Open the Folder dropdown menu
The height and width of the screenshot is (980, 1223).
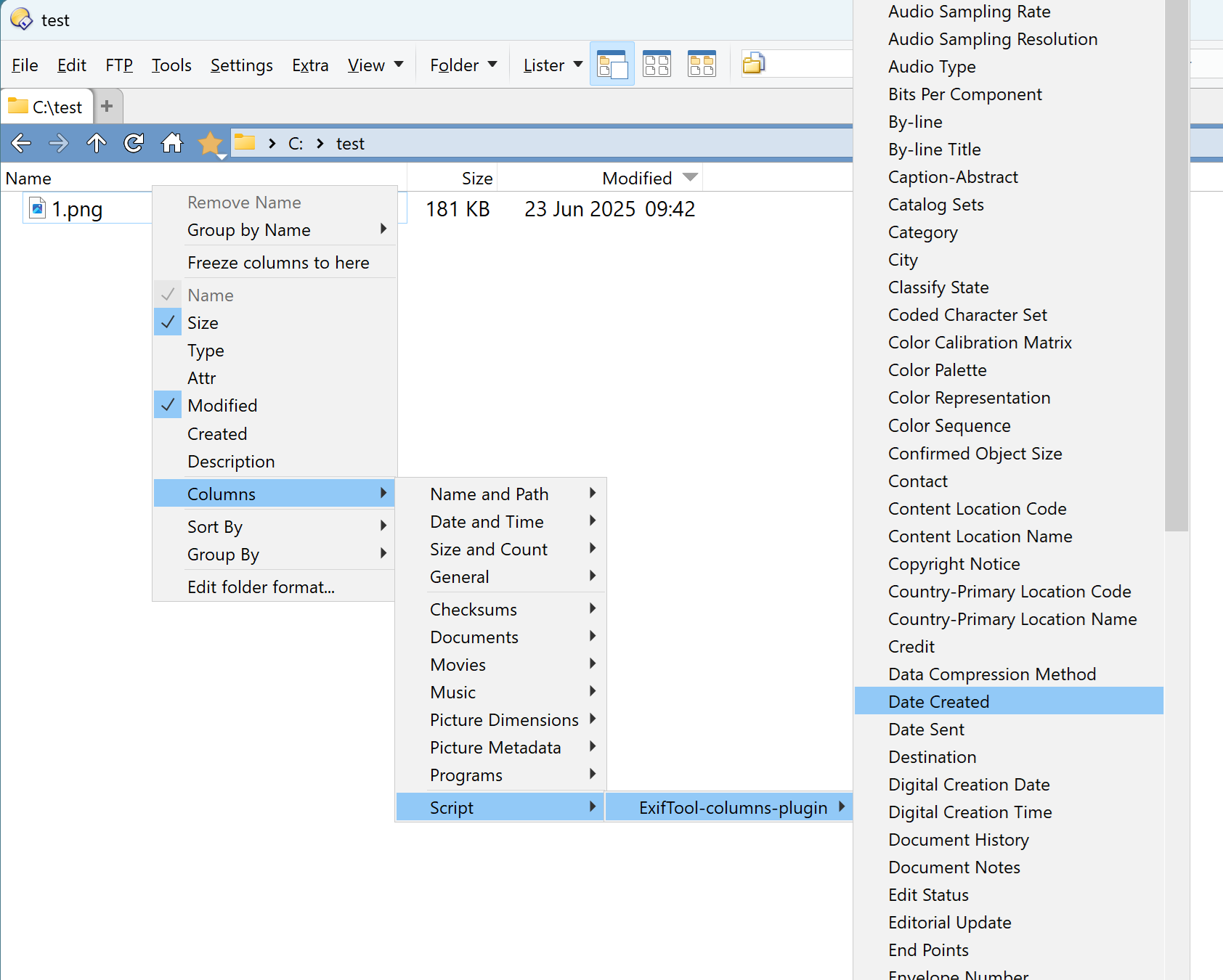pyautogui.click(x=463, y=65)
